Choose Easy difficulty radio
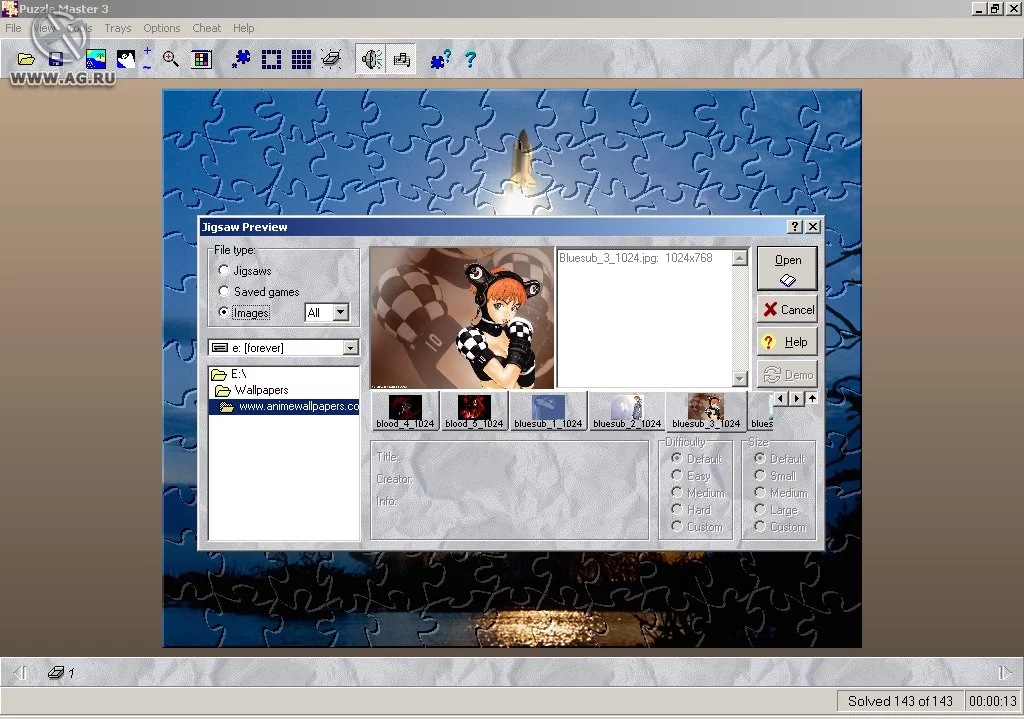 pyautogui.click(x=677, y=475)
